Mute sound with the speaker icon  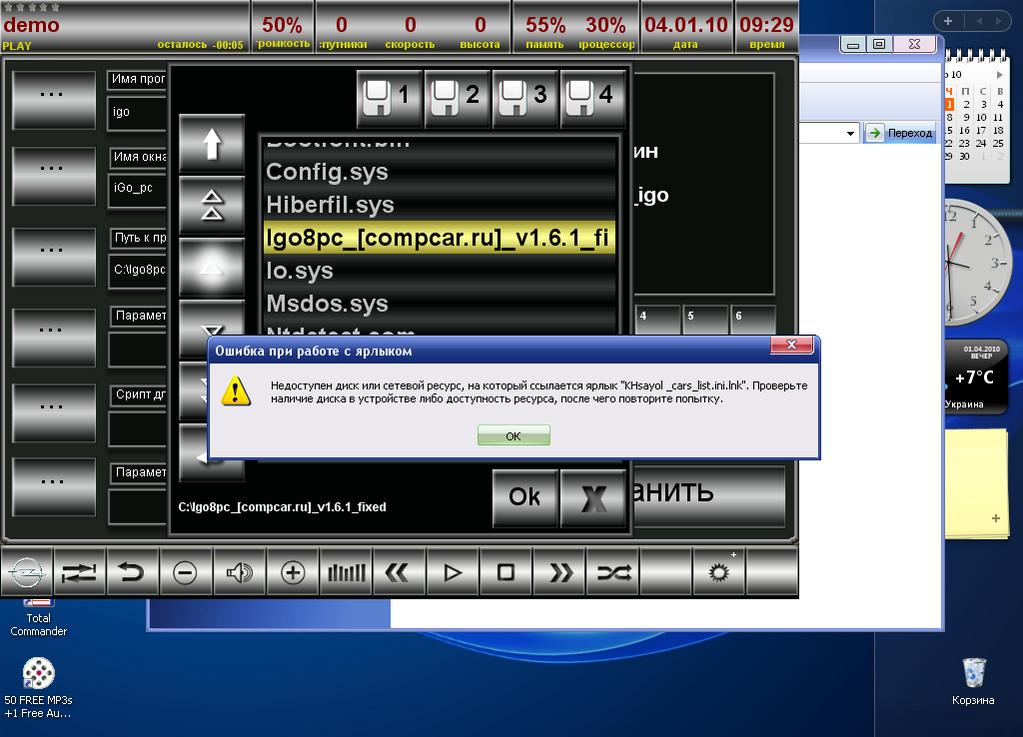(239, 572)
